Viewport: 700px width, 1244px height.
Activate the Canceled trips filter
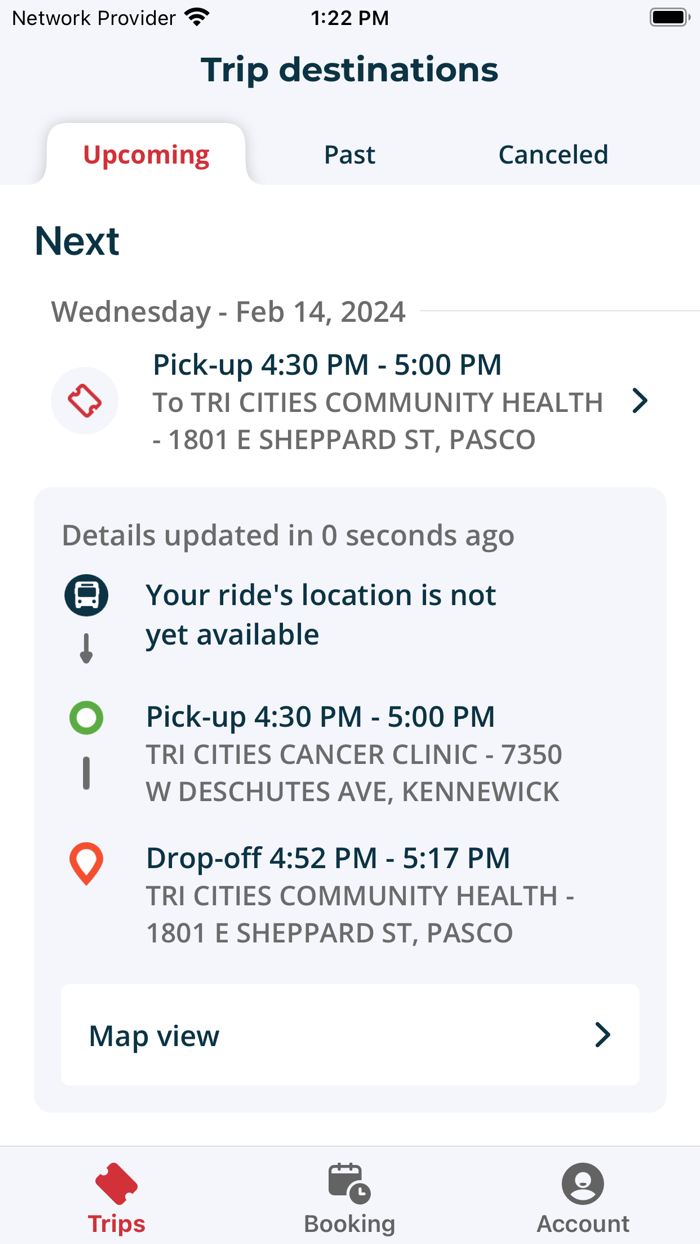coord(553,155)
